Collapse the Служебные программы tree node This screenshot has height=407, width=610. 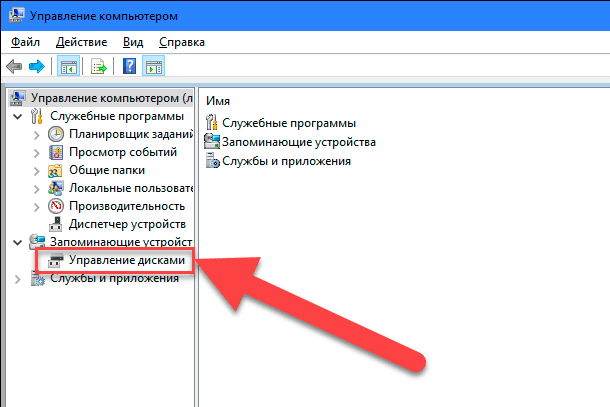pos(18,116)
